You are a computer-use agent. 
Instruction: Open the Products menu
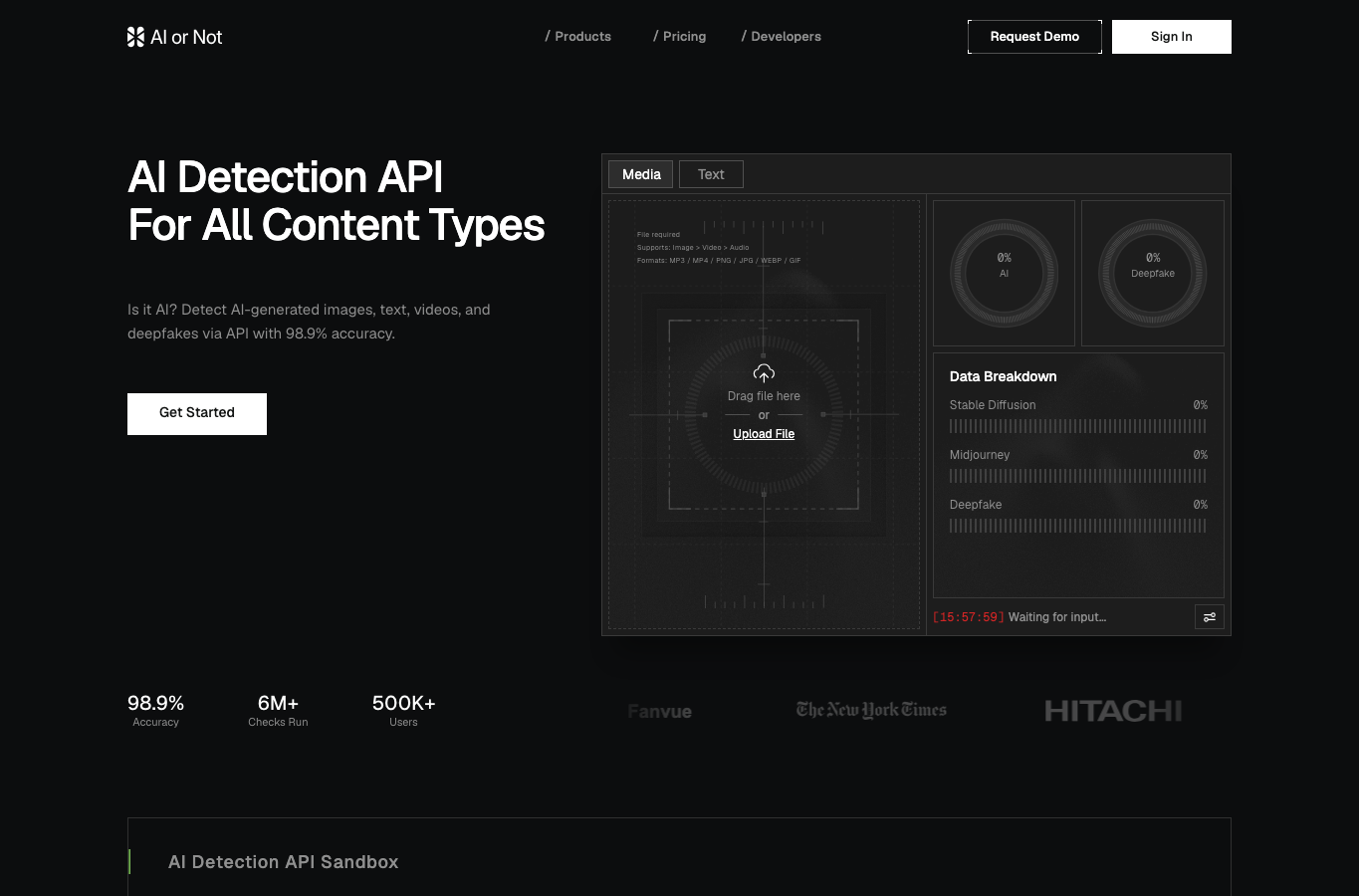(x=578, y=37)
